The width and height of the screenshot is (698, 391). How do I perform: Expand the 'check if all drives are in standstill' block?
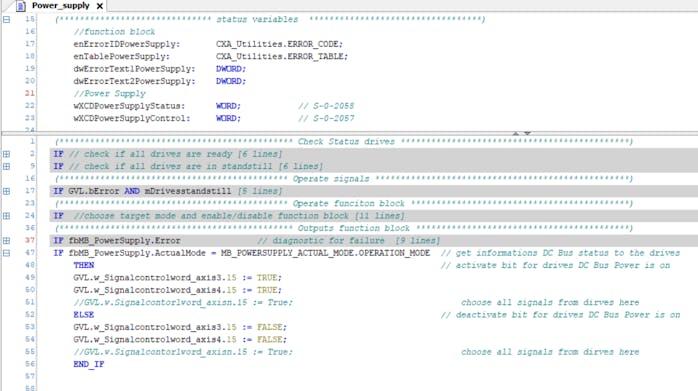tap(6, 167)
